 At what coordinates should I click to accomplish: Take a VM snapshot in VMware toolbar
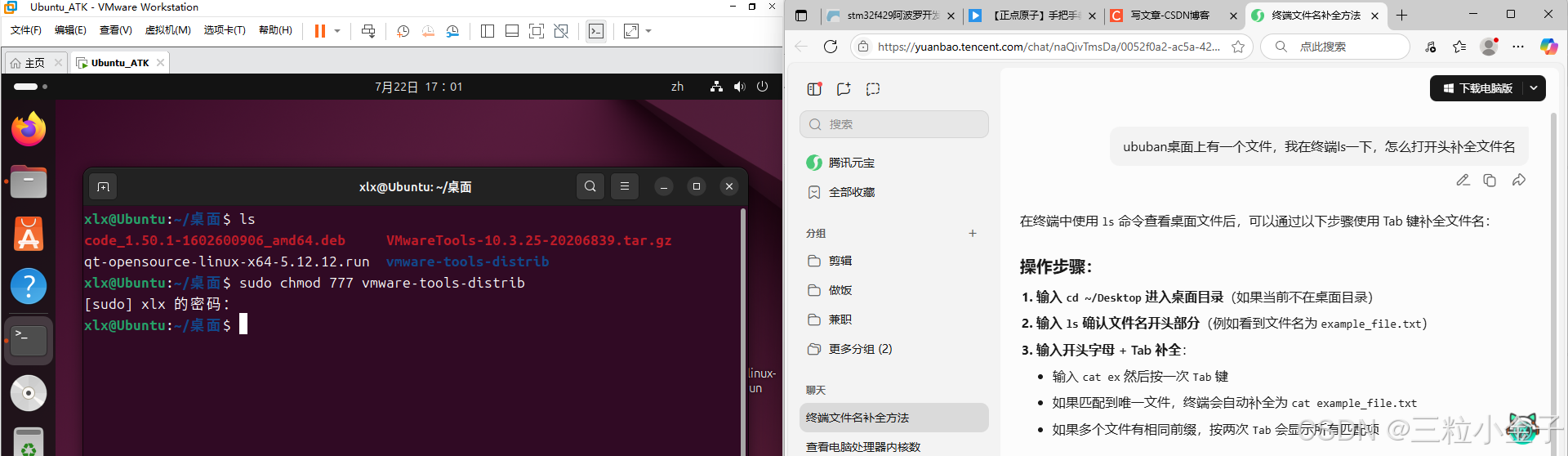(x=403, y=31)
